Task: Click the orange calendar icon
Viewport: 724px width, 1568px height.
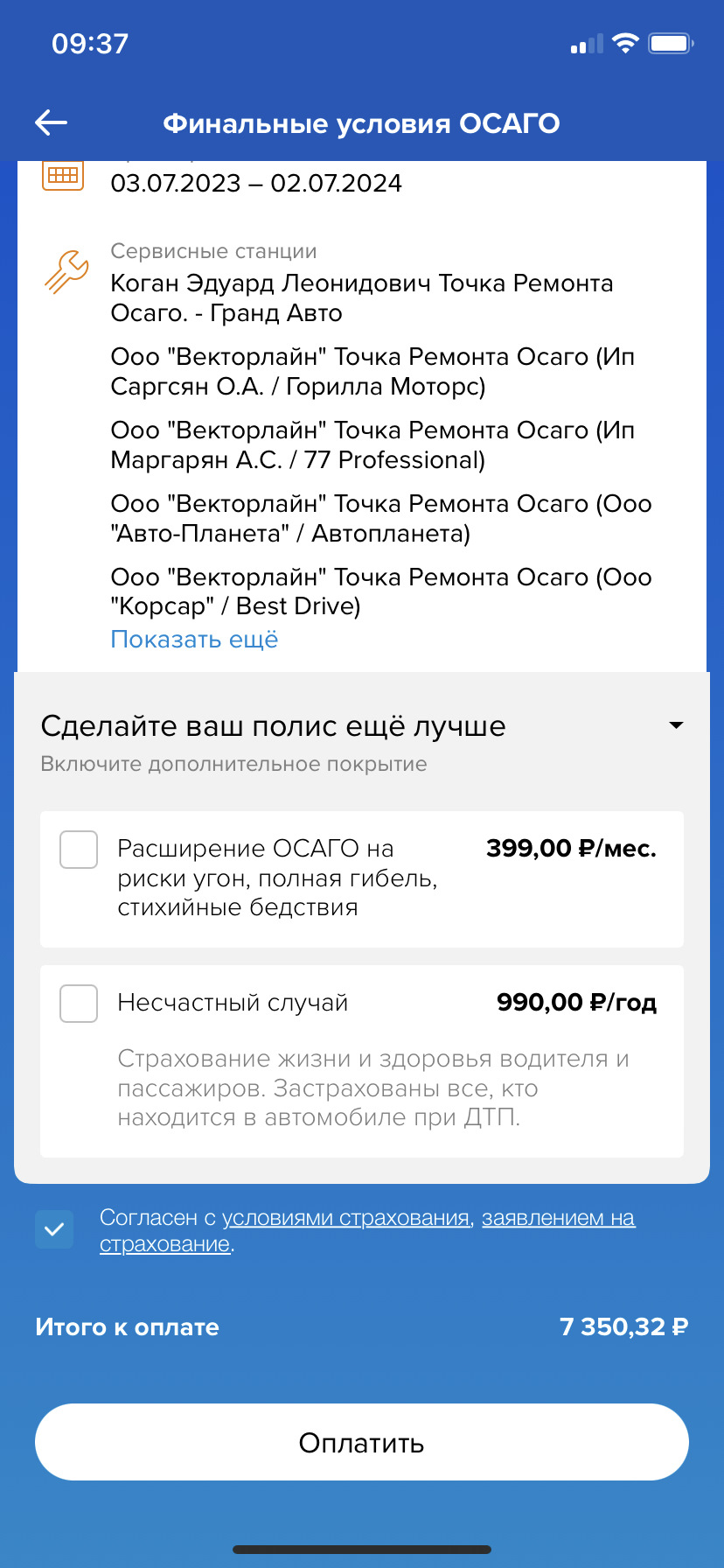Action: pos(63,175)
